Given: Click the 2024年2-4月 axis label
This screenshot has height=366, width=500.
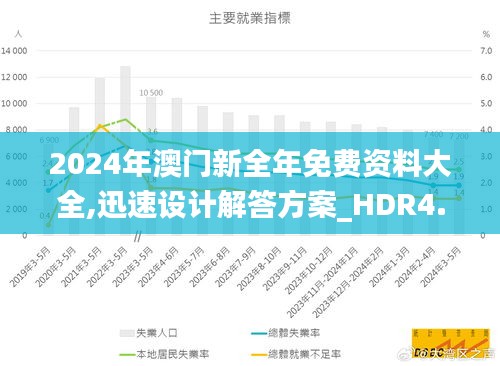Looking at the screenshot, I should coord(415,267).
